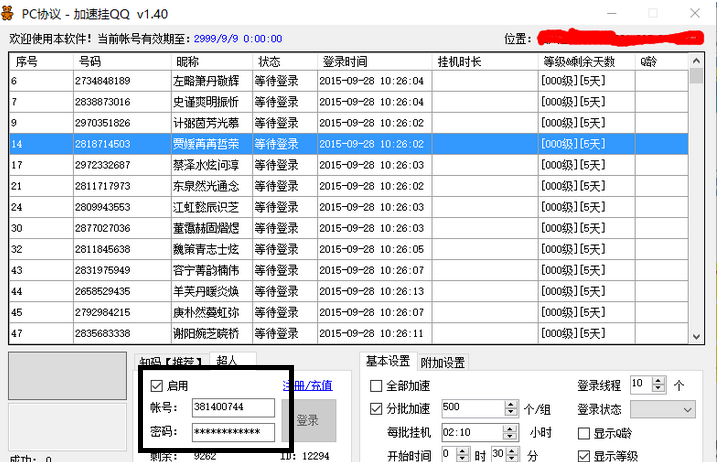The width and height of the screenshot is (719, 462).
Task: Decrease the 登录线程 thread count
Action: [658, 388]
